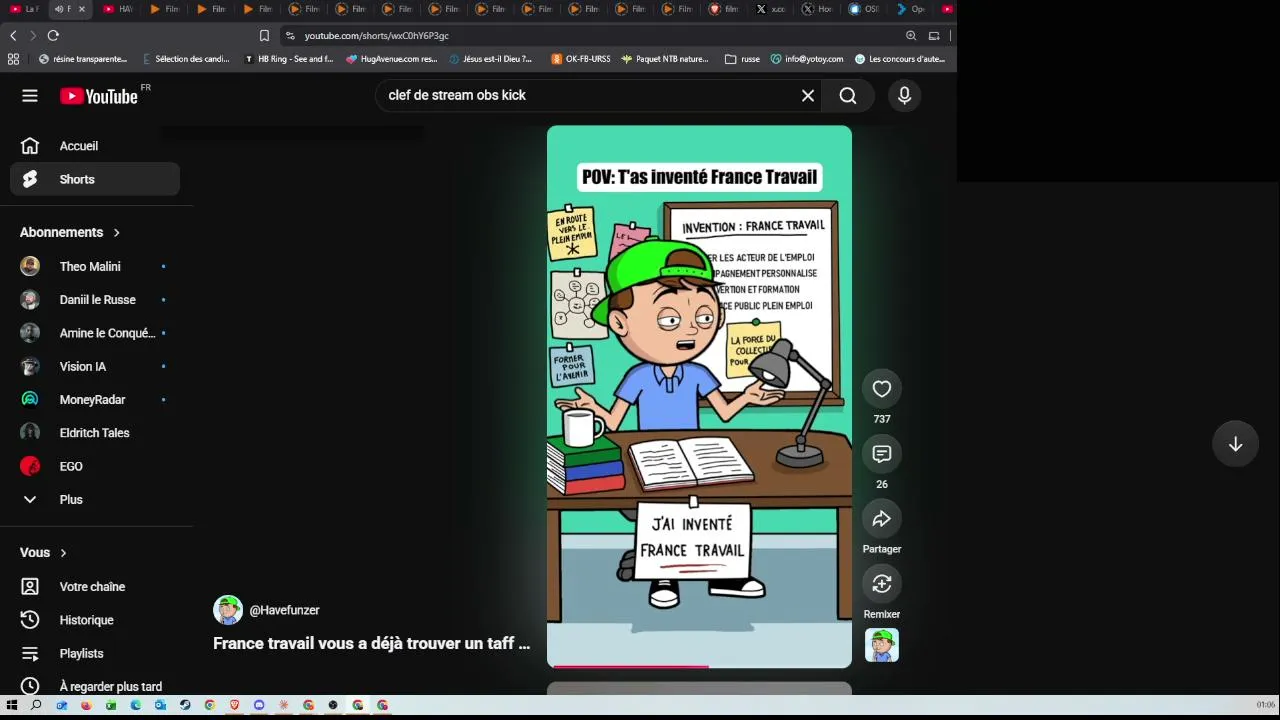Bookmark this page from the address bar
The height and width of the screenshot is (720, 1280).
click(x=264, y=36)
